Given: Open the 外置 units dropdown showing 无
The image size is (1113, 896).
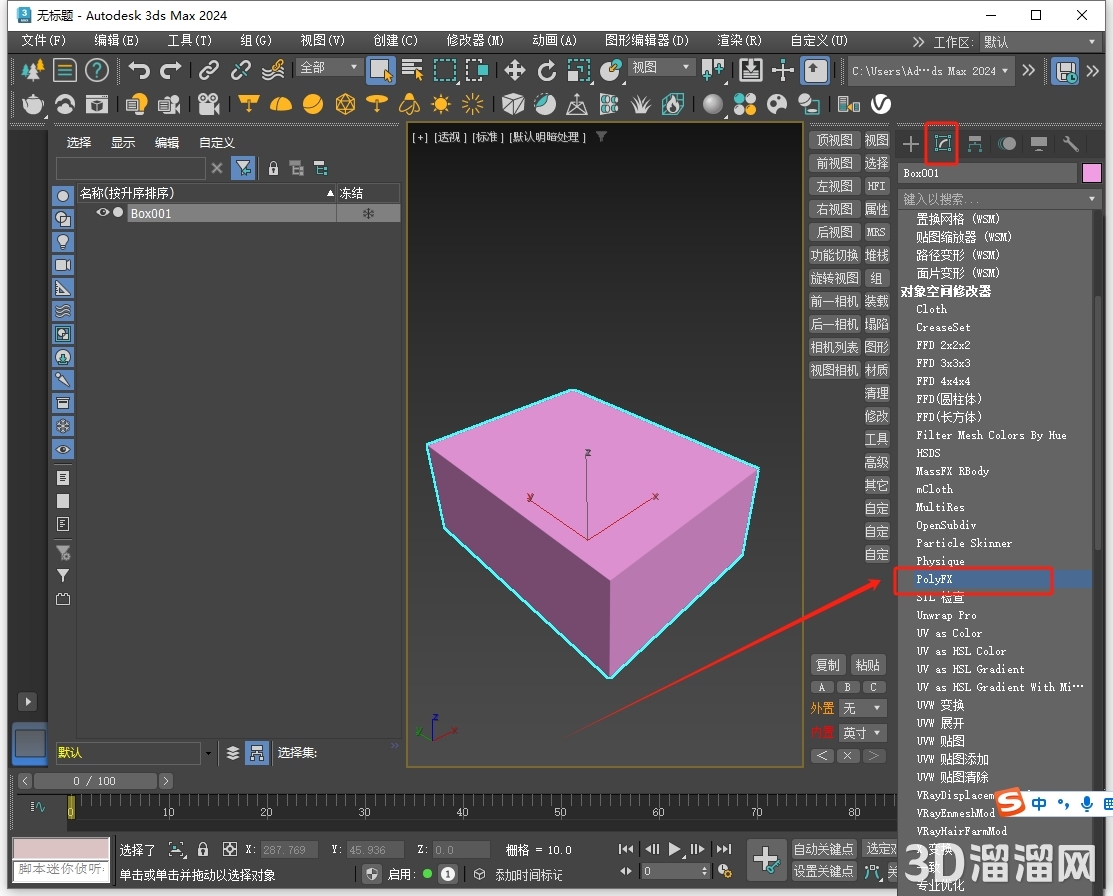Looking at the screenshot, I should coord(866,708).
